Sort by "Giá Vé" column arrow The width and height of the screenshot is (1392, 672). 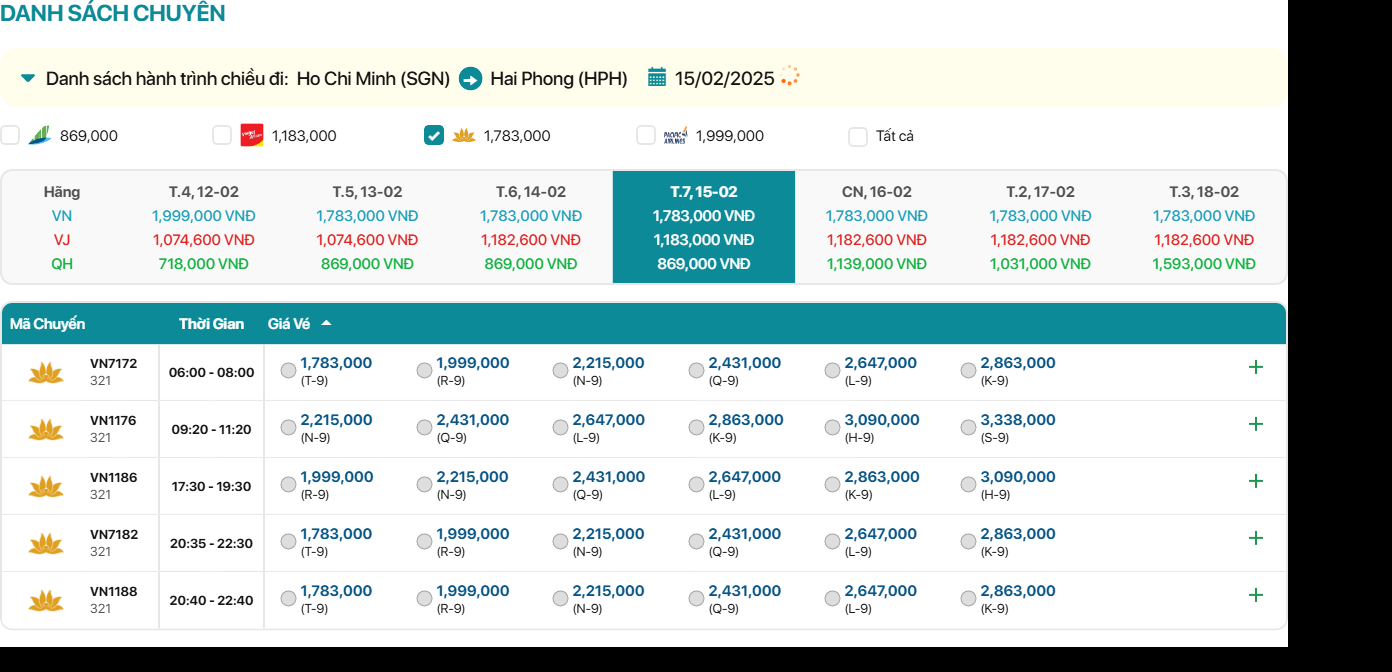point(326,324)
